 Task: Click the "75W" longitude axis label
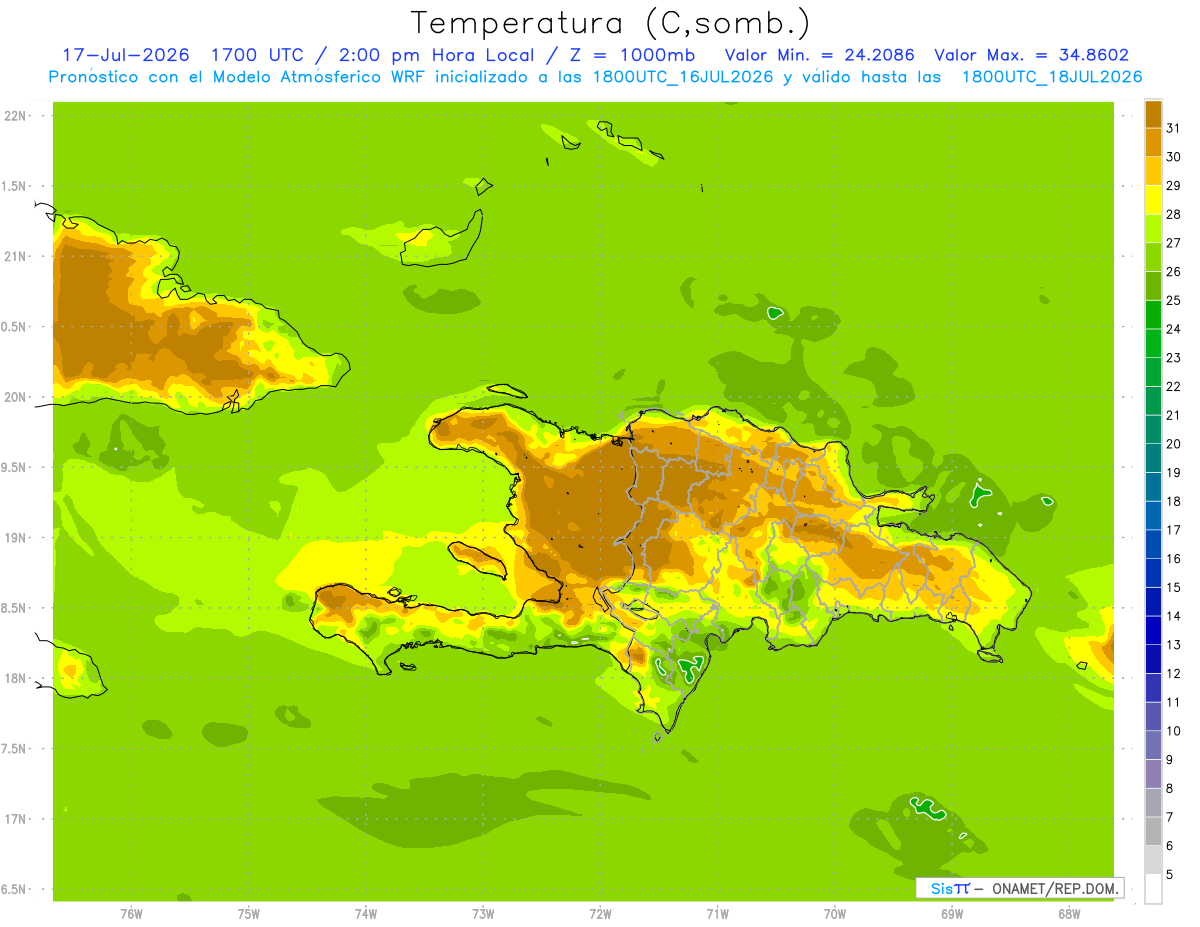(x=249, y=914)
